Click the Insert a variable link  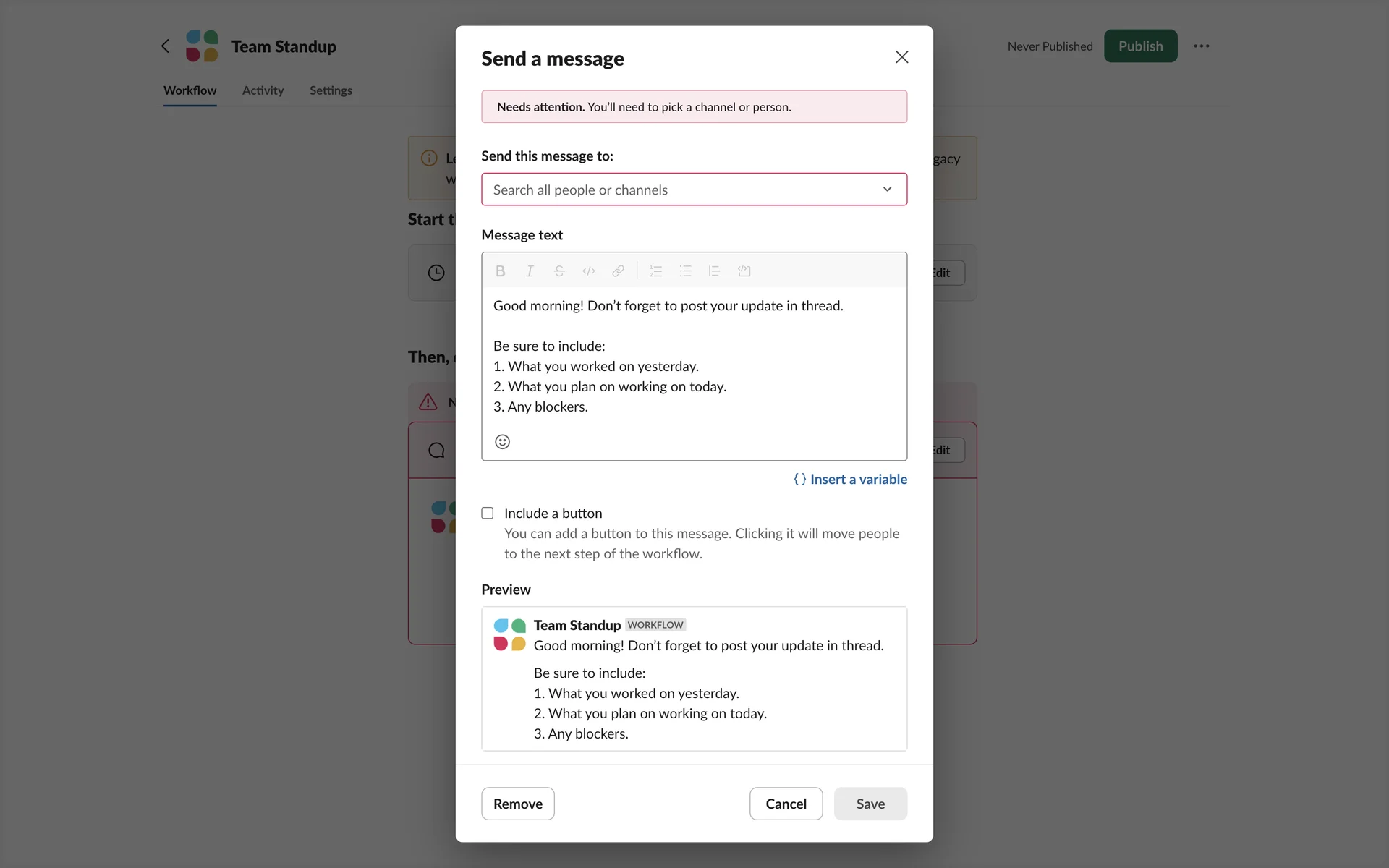coord(850,479)
